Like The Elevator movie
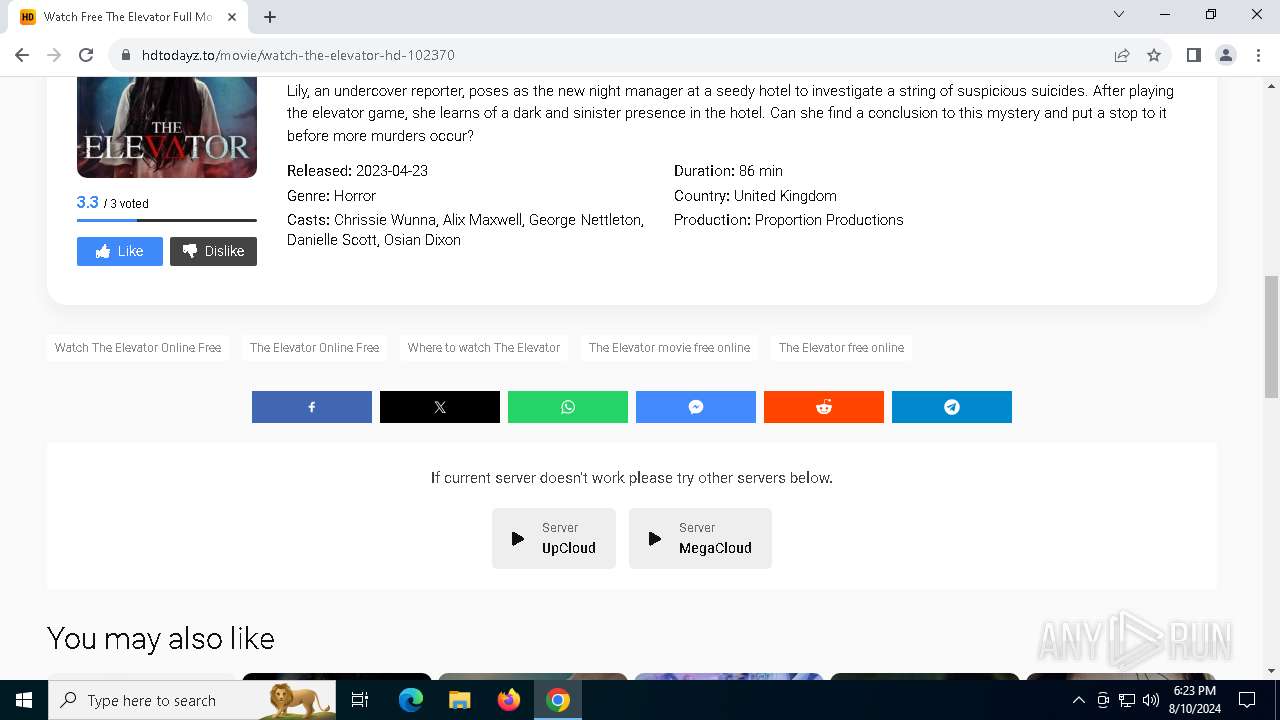The image size is (1280, 720). pyautogui.click(x=120, y=251)
